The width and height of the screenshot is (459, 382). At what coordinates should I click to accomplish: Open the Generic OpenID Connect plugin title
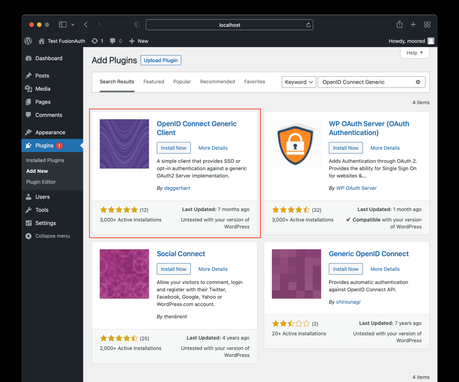click(x=369, y=254)
